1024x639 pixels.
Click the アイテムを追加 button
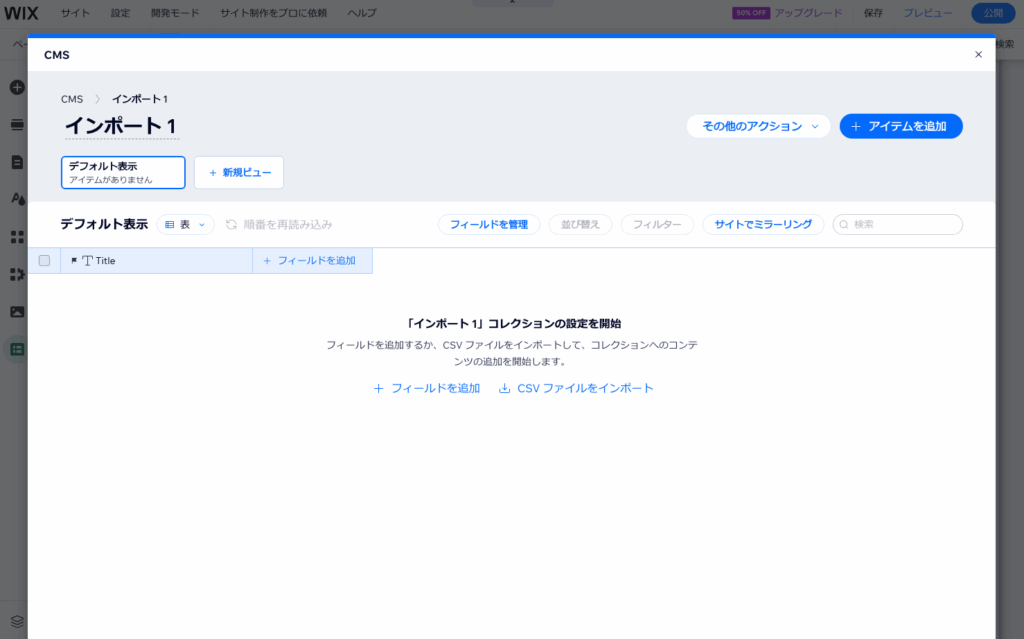[901, 126]
